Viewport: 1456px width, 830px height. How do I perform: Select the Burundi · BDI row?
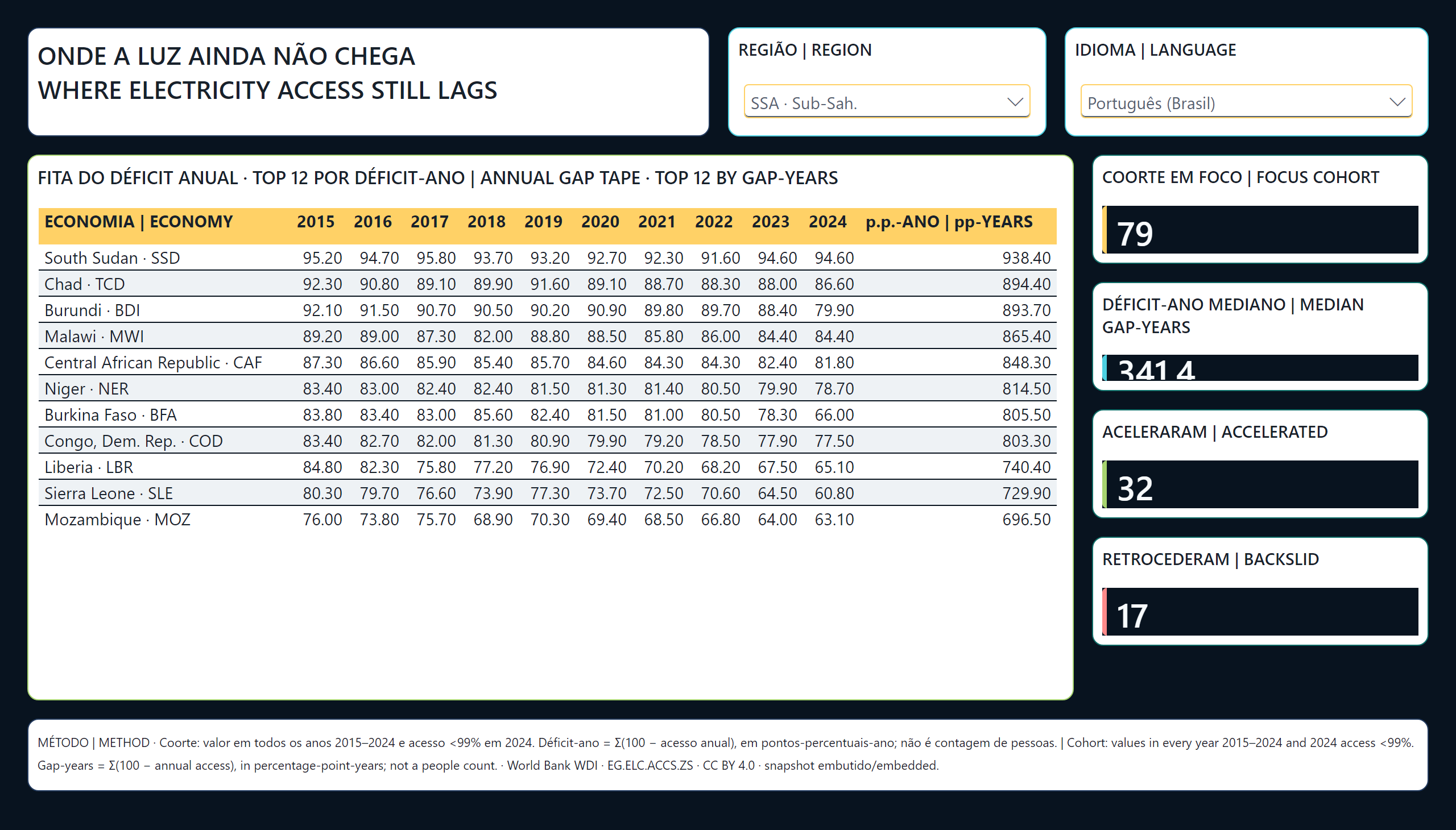click(547, 310)
